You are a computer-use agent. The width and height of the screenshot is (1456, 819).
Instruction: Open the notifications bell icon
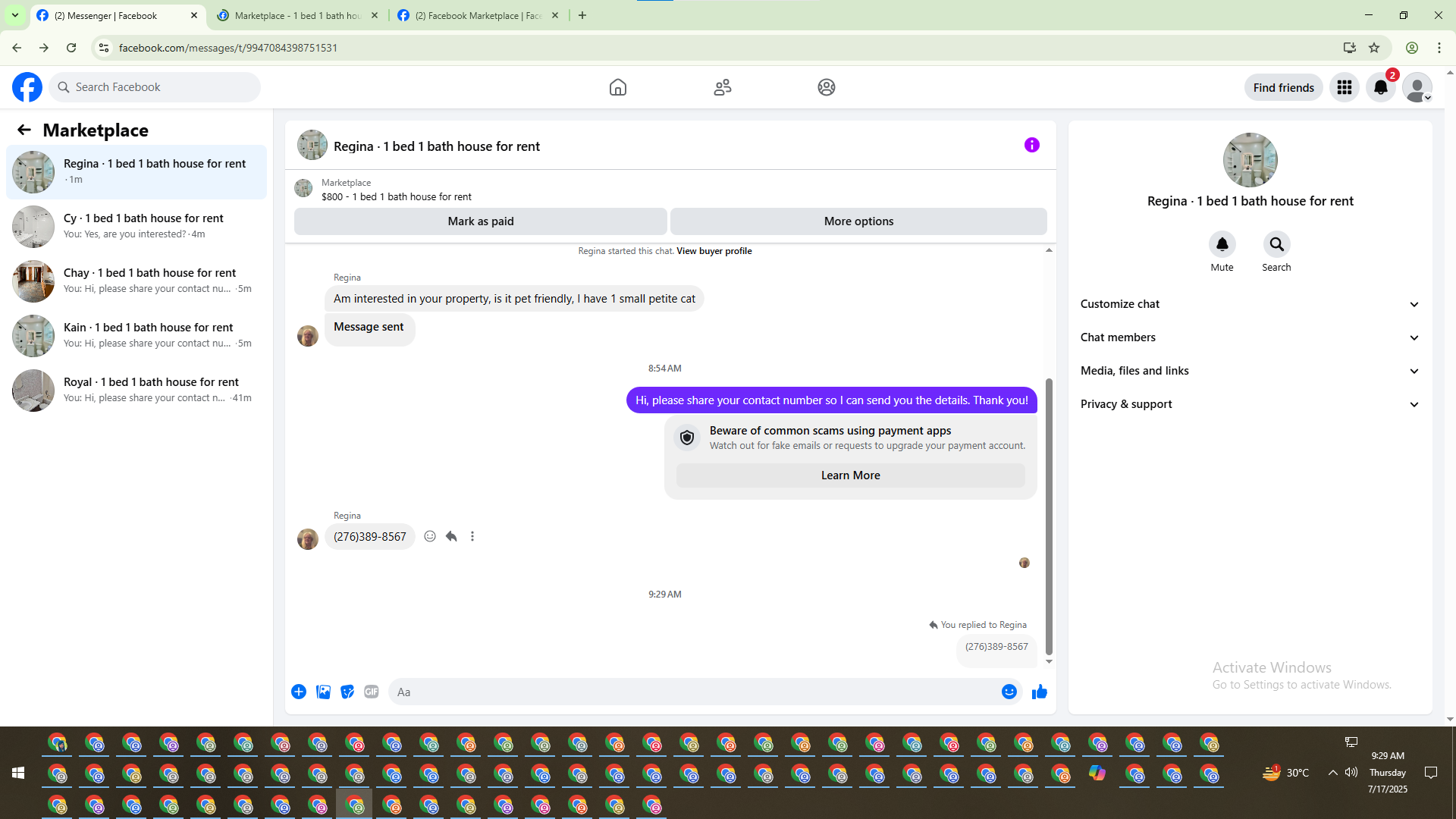[x=1381, y=87]
